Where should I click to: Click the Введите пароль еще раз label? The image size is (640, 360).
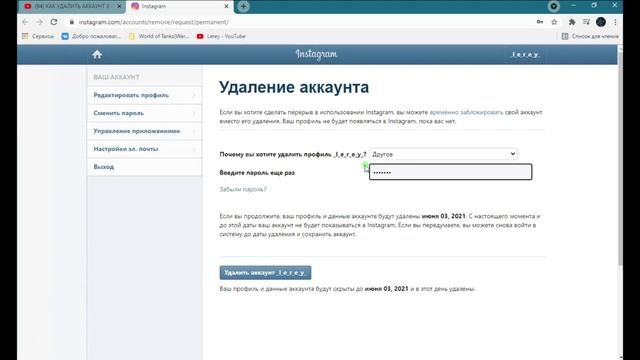(x=257, y=173)
